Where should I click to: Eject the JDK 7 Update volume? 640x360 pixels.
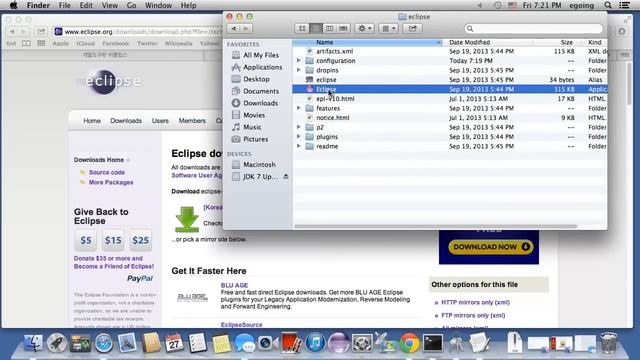tap(286, 176)
